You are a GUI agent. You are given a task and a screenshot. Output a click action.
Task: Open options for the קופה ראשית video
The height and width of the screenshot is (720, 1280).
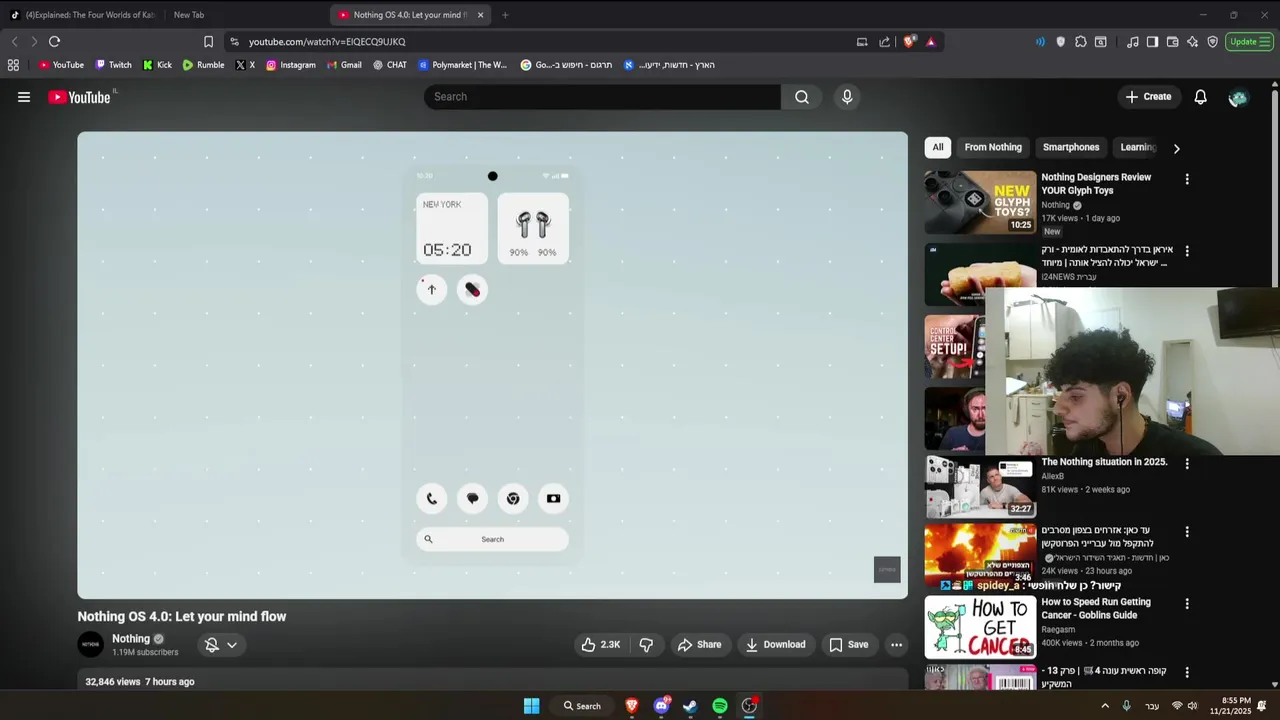pyautogui.click(x=1187, y=672)
